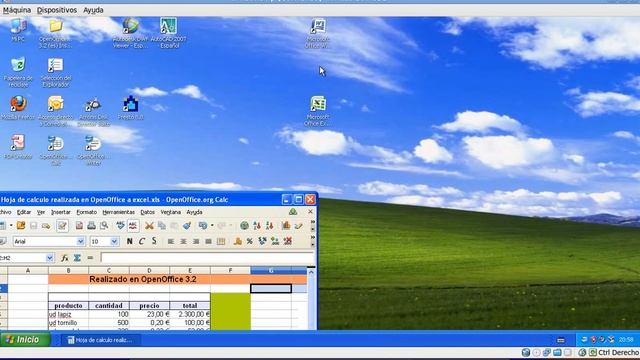Open the Herramientas menu in Calc
Screen dimensions: 640x360
click(x=118, y=212)
